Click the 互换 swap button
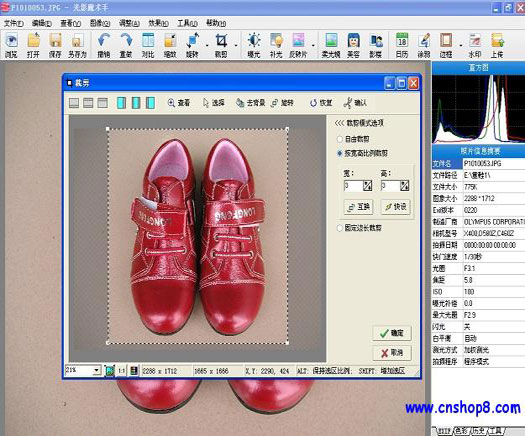This screenshot has width=525, height=436. (x=358, y=207)
